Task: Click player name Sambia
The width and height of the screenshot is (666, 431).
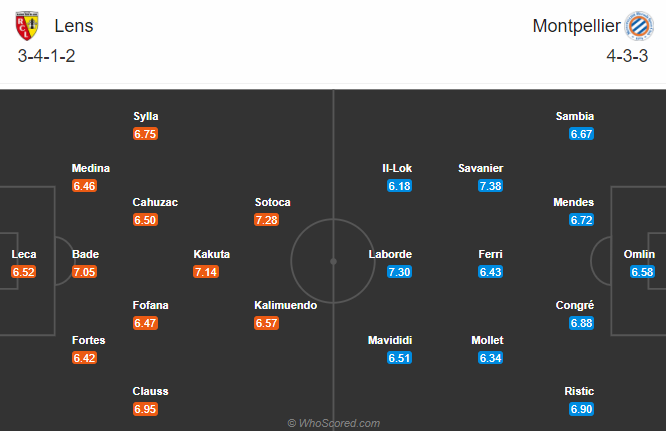Action: coord(575,116)
